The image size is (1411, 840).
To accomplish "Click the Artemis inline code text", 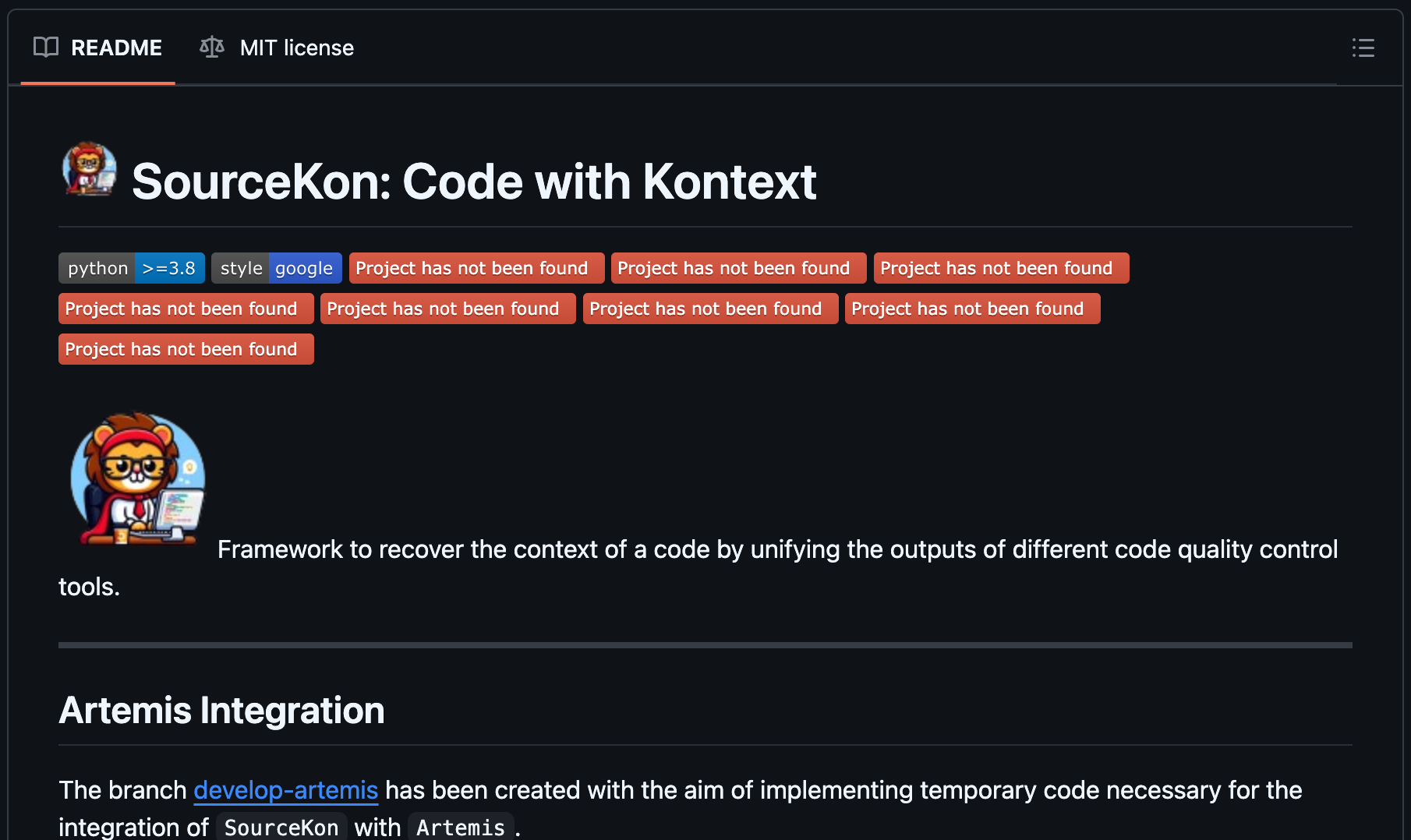I will [461, 828].
